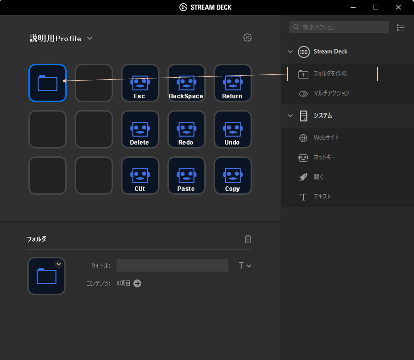Select the empty key left of the Delete key
414x360 pixels.
coord(94,129)
